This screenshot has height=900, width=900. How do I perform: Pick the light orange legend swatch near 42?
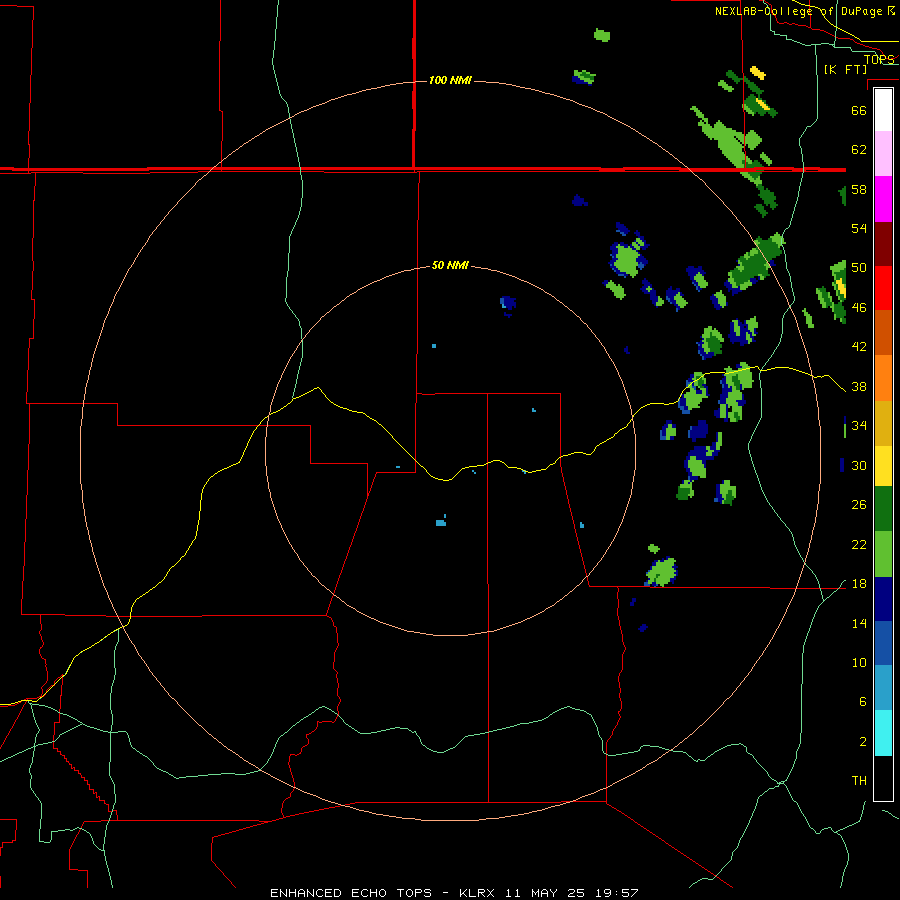coord(883,378)
